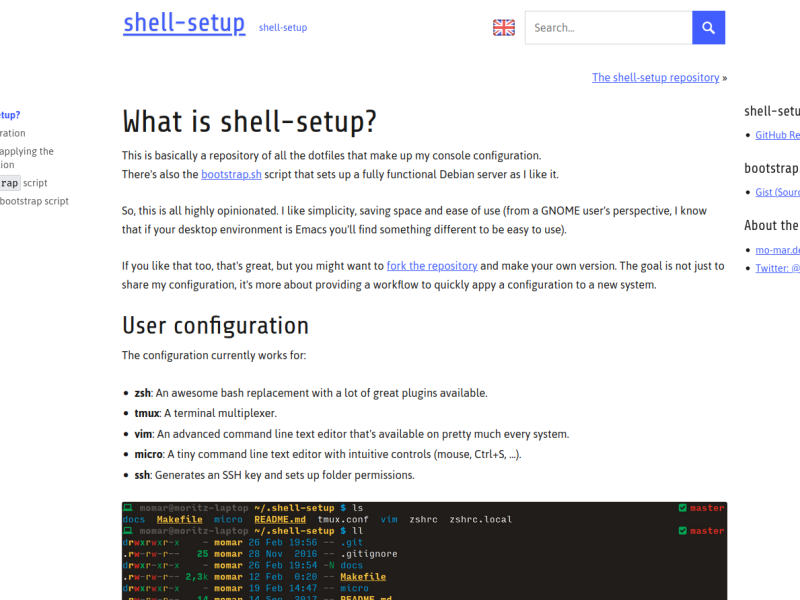The image size is (800, 600).
Task: Click 'README.md' in the ls output
Action: [280, 519]
